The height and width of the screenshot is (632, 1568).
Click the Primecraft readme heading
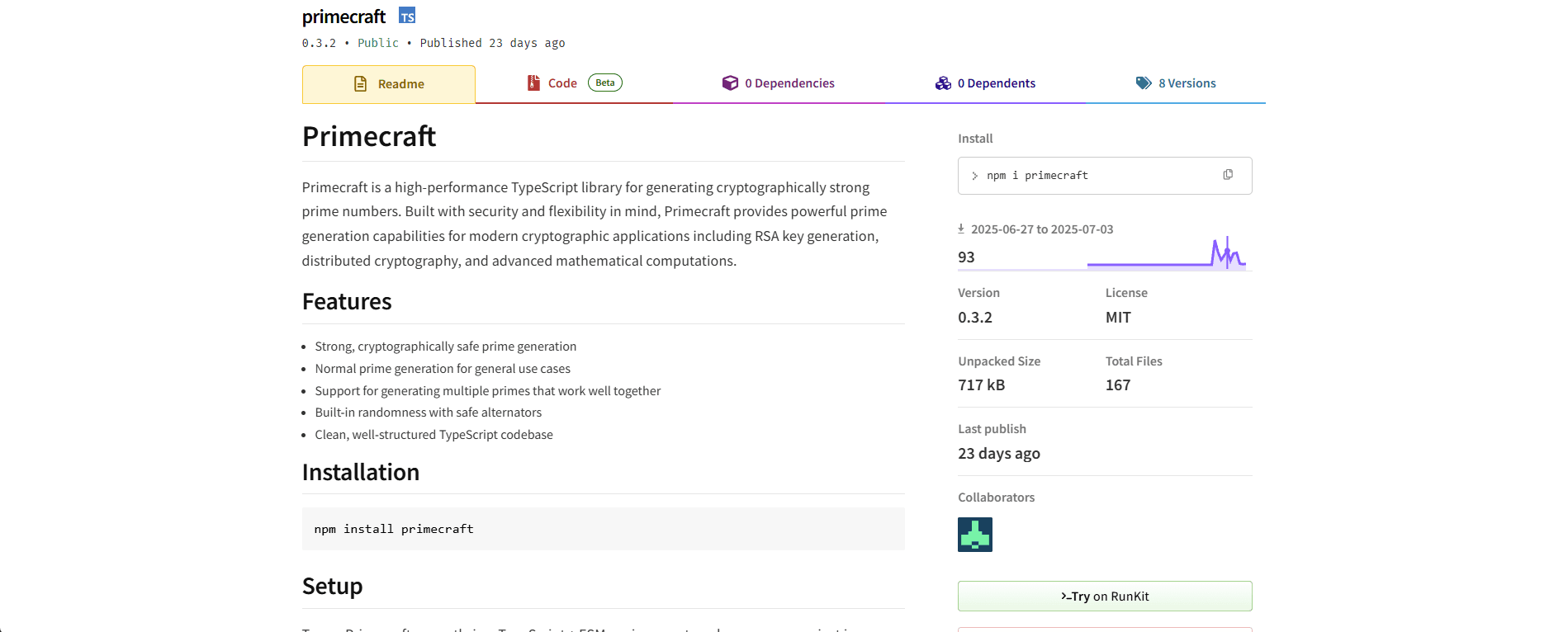(369, 136)
